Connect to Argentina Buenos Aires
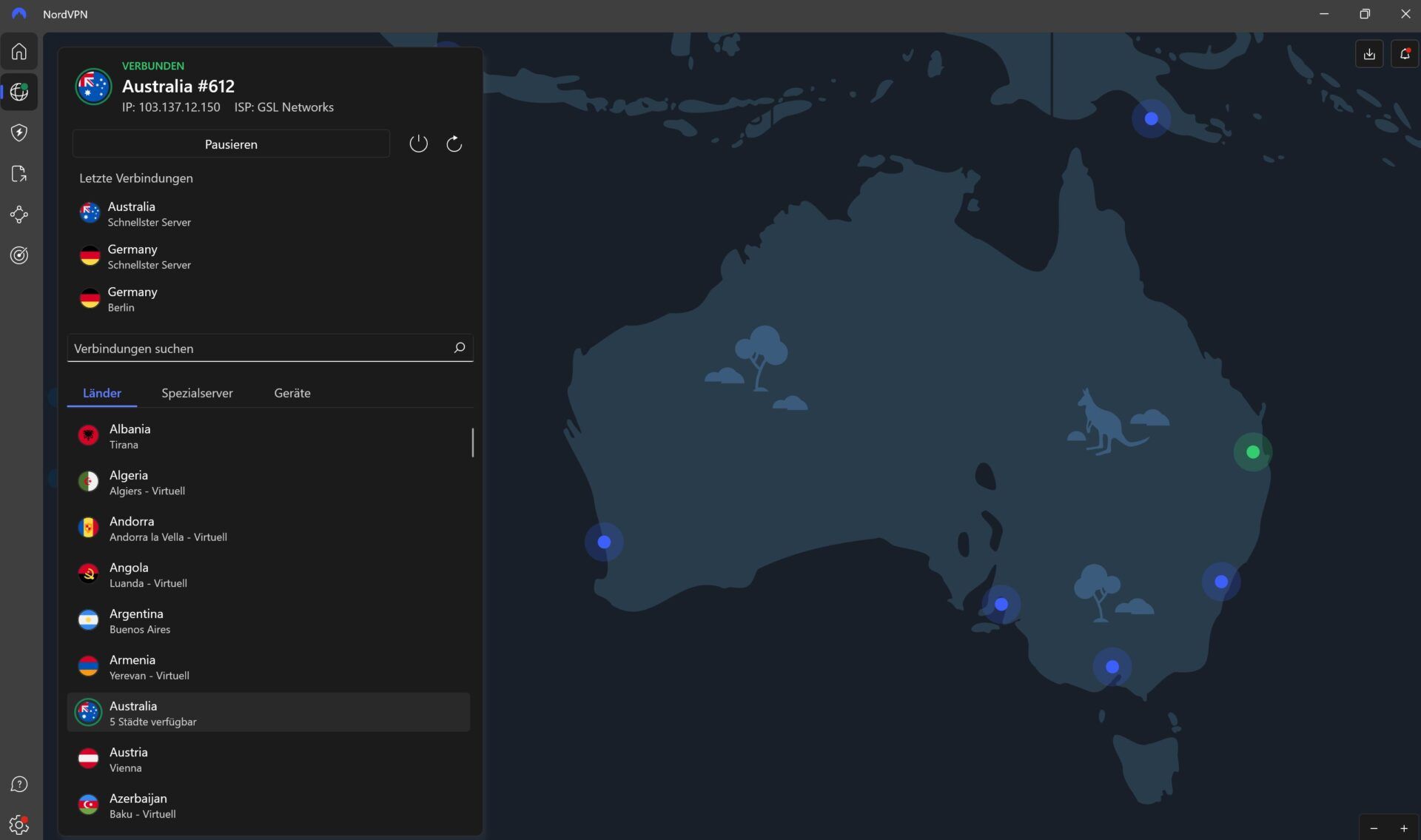 click(269, 620)
